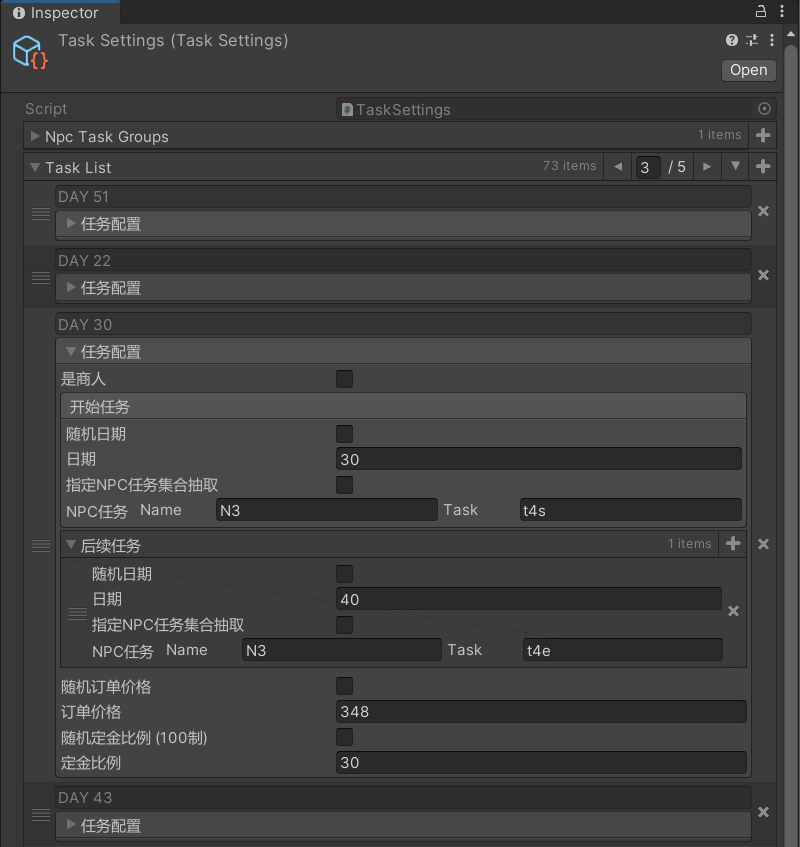
Task: Click the DAY 30 header label
Action: click(x=403, y=324)
